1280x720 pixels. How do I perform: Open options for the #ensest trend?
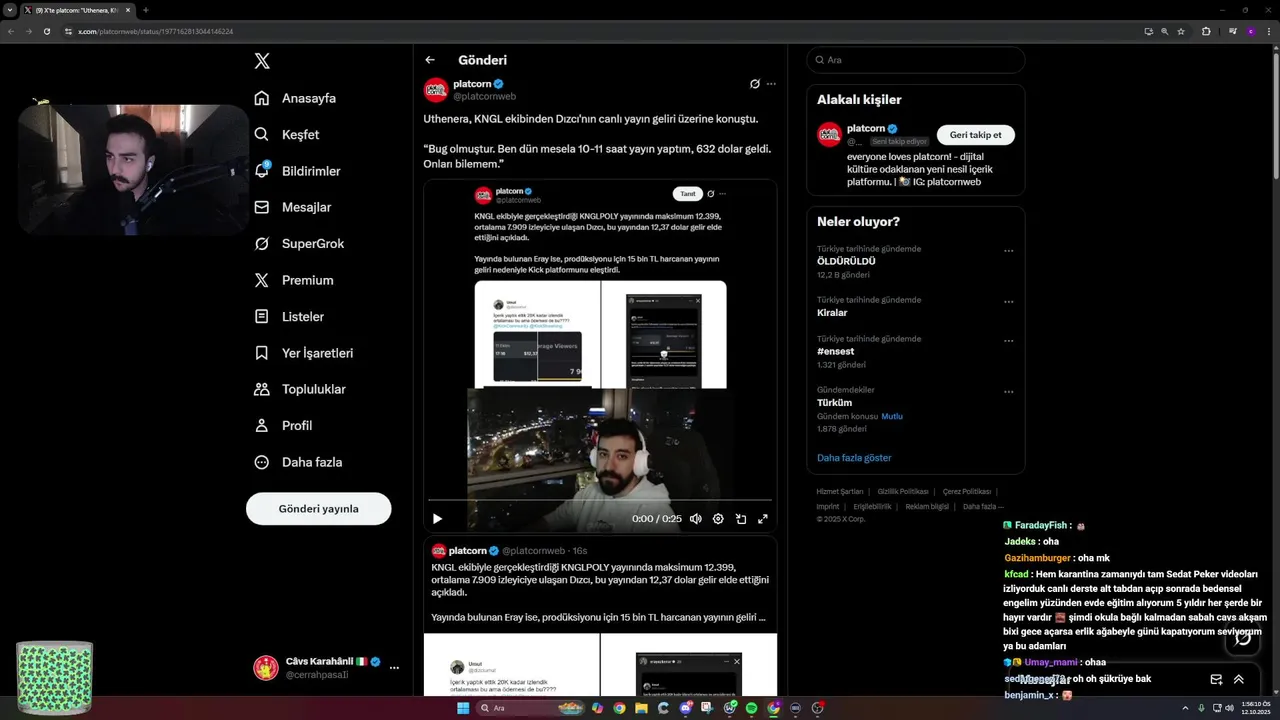[1008, 340]
